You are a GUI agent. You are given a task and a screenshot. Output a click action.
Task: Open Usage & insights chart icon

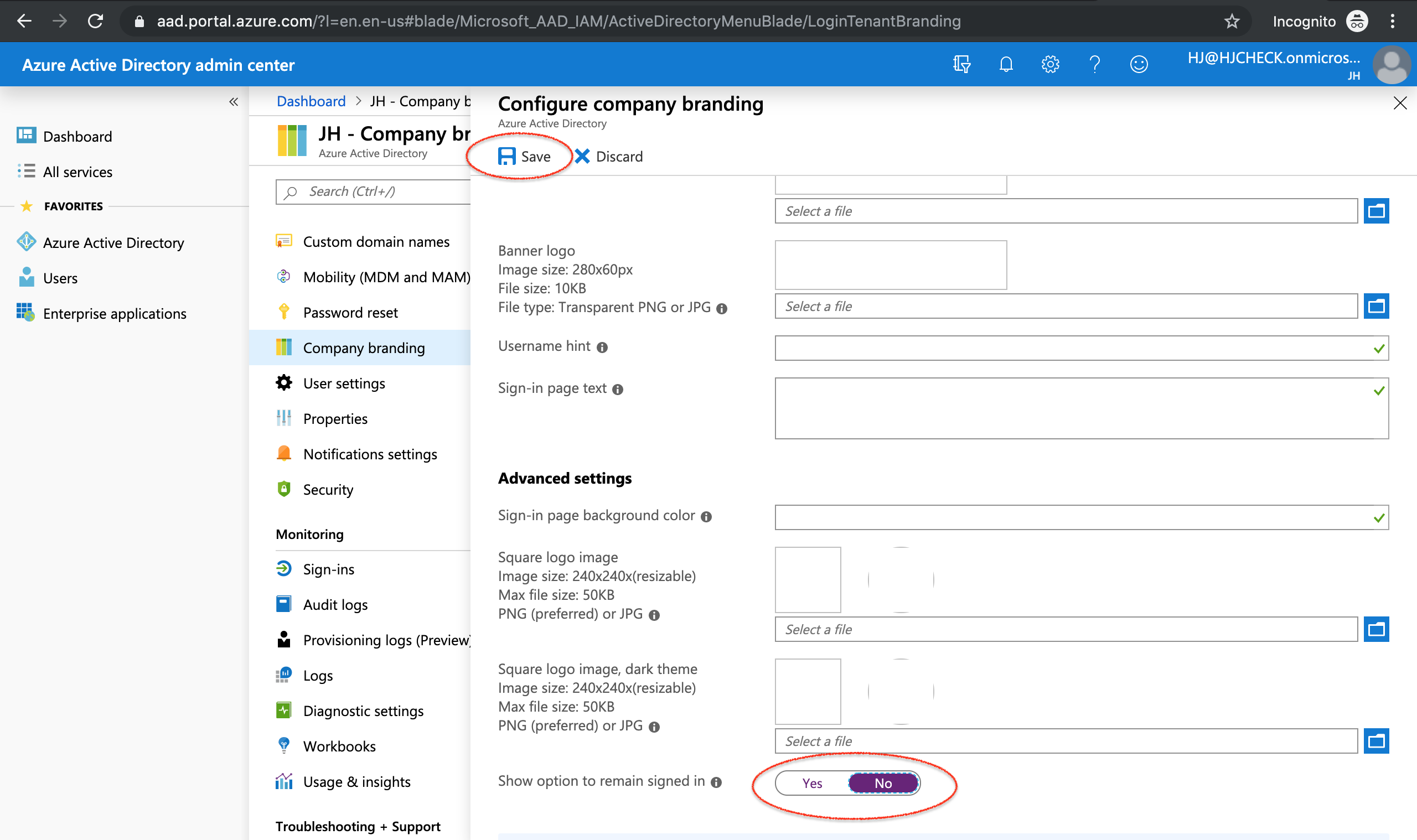(x=285, y=781)
